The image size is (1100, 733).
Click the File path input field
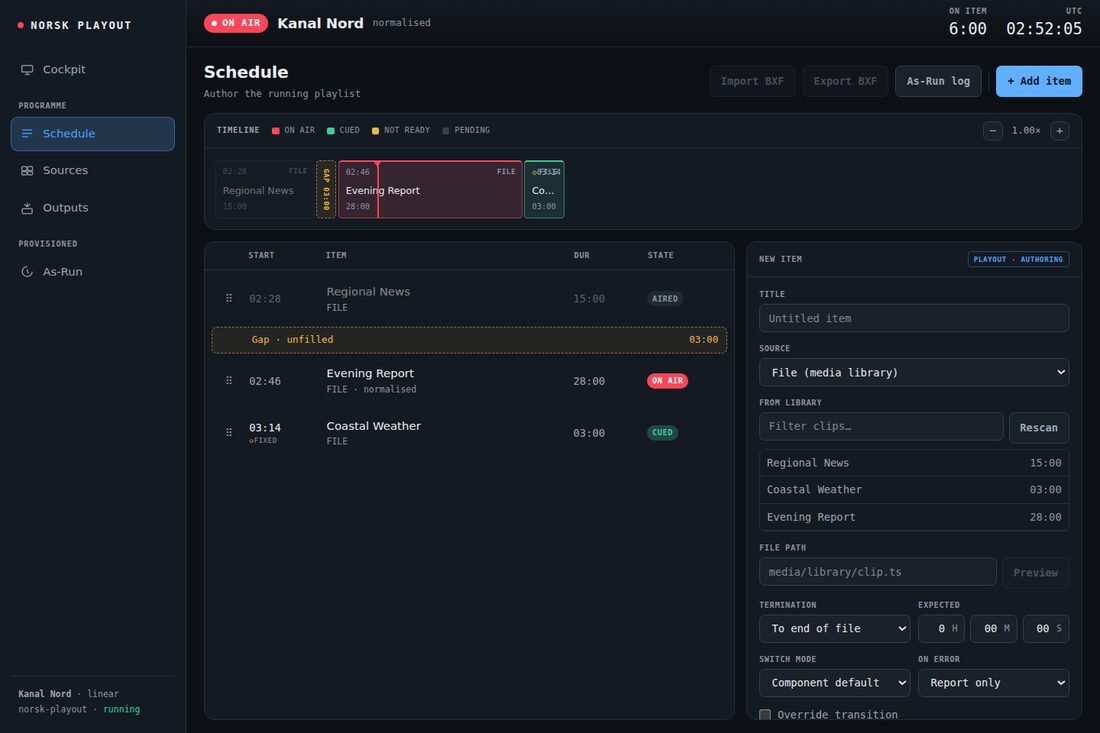pyautogui.click(x=878, y=572)
